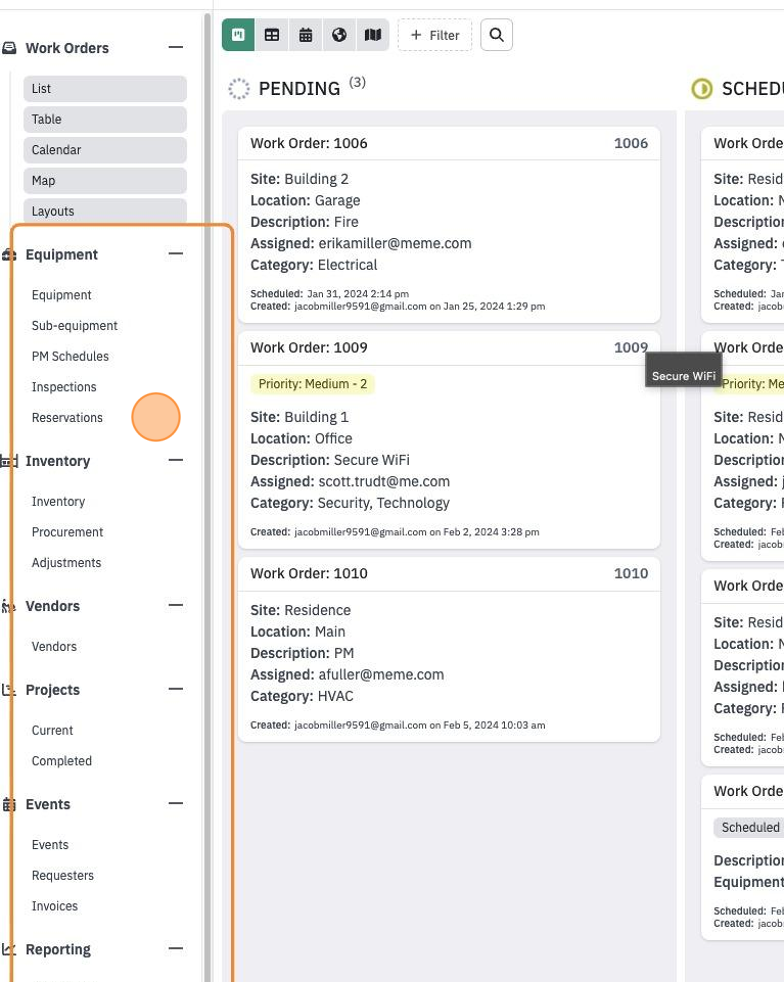
Task: View Completed projects
Action: click(62, 762)
